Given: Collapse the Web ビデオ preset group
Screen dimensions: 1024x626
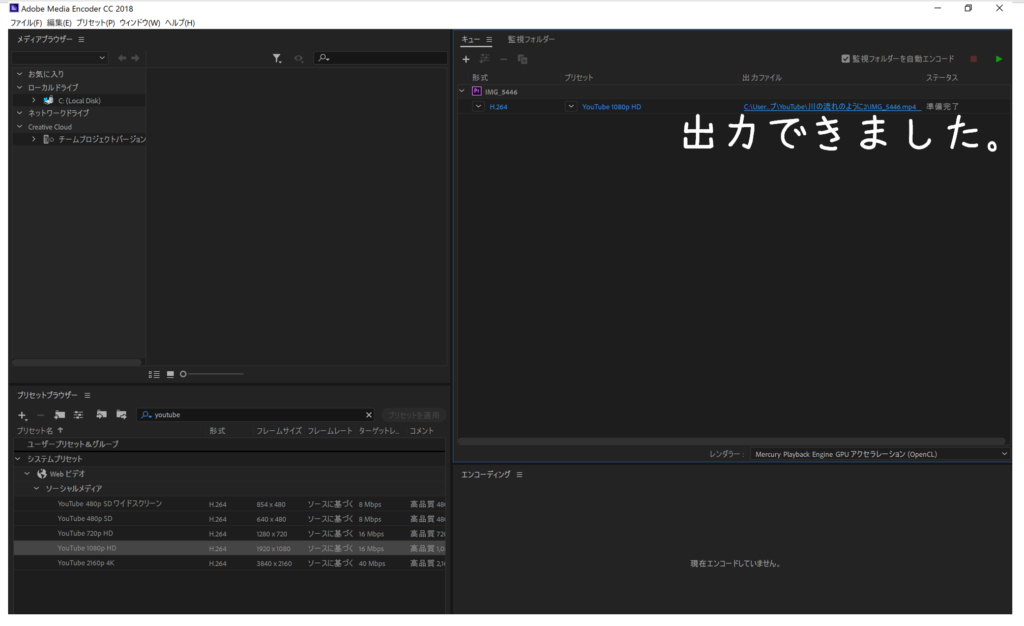Looking at the screenshot, I should click(27, 474).
